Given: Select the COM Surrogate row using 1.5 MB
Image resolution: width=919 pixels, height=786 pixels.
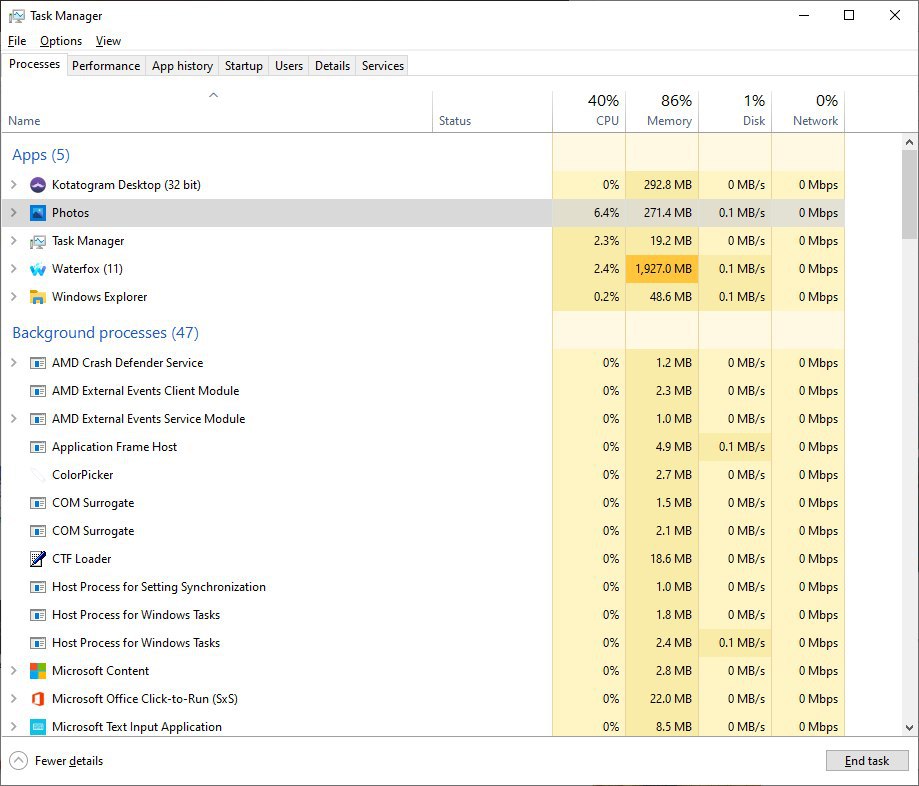Looking at the screenshot, I should click(x=423, y=503).
